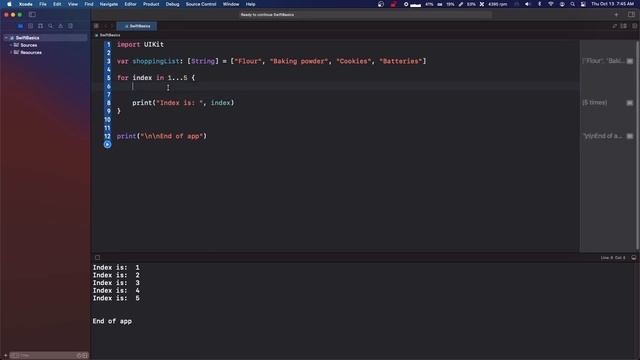This screenshot has height=360, width=640.
Task: Open the Help menu
Action: tap(250, 4)
